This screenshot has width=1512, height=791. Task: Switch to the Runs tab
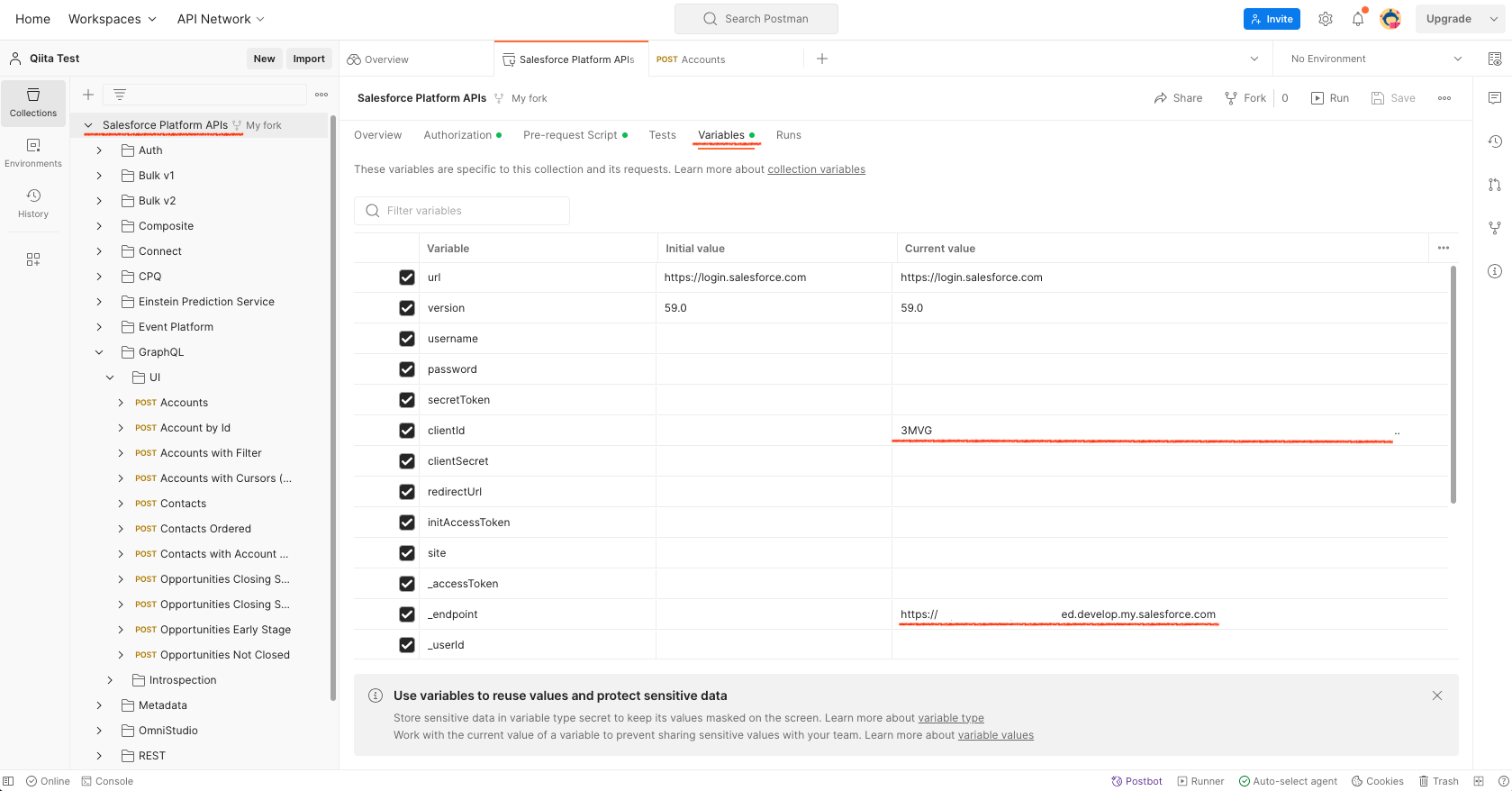coord(789,135)
